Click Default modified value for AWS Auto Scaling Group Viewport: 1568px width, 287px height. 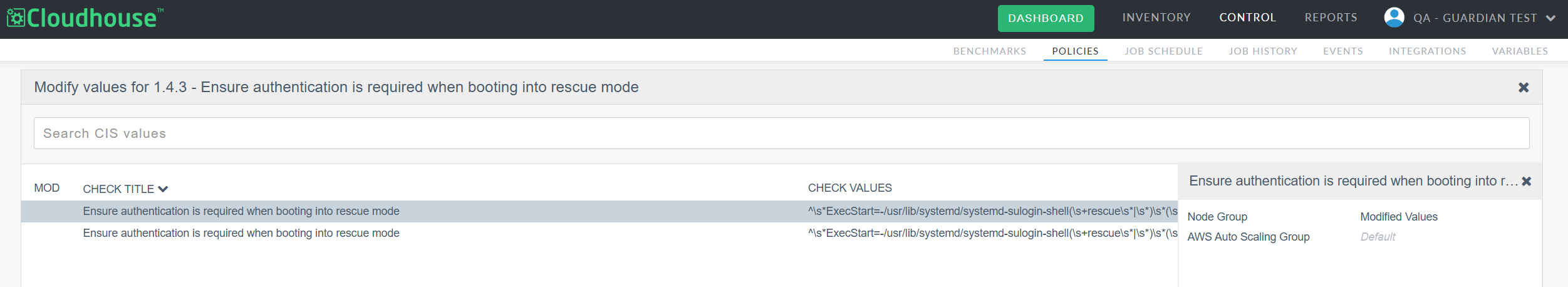pyautogui.click(x=1378, y=237)
